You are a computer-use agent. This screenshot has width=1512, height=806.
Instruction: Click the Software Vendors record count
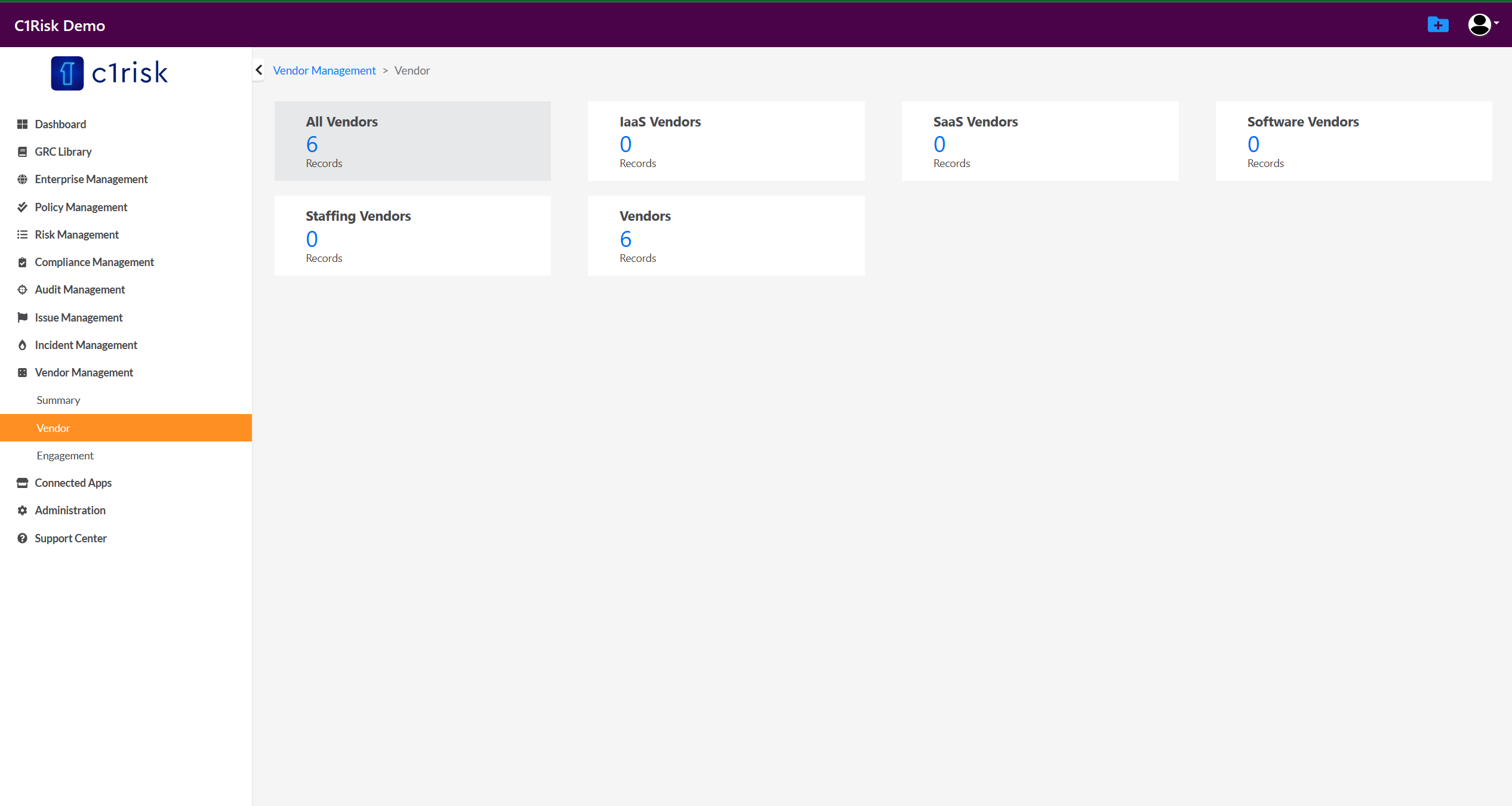[1253, 144]
